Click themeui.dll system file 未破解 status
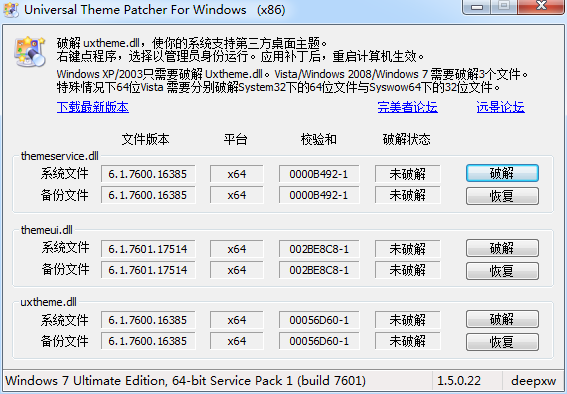The height and width of the screenshot is (394, 567). pos(408,249)
